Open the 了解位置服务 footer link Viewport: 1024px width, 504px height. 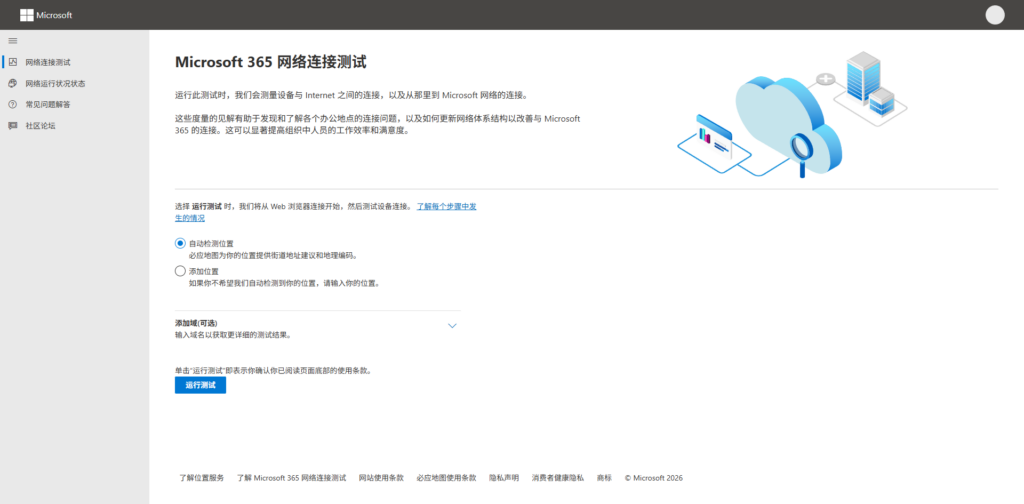202,478
